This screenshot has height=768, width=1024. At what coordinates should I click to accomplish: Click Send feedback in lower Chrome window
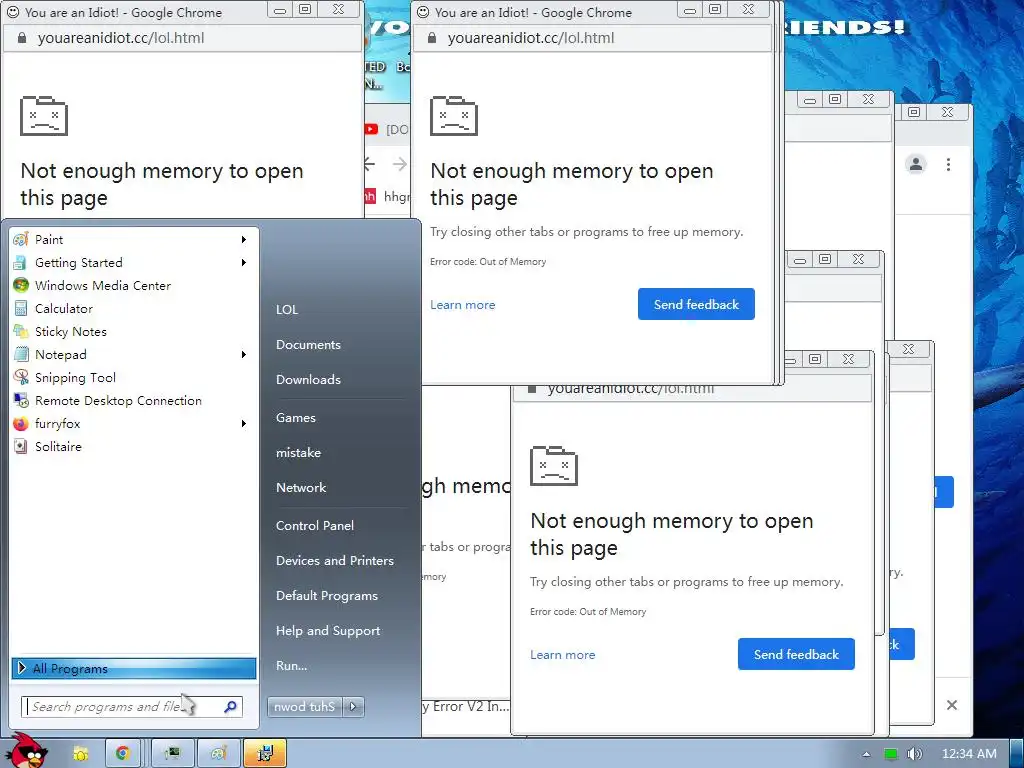tap(796, 654)
